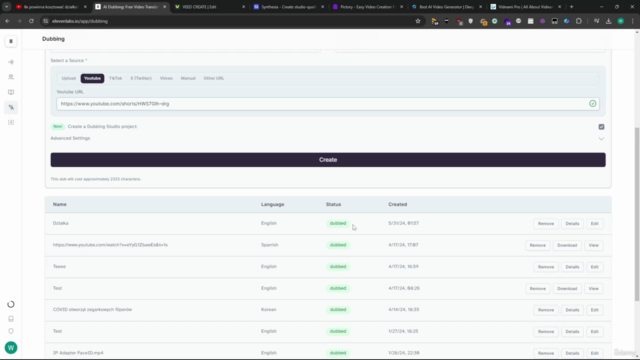Click the IP Adapter FaceID.mp4 name

[78, 353]
